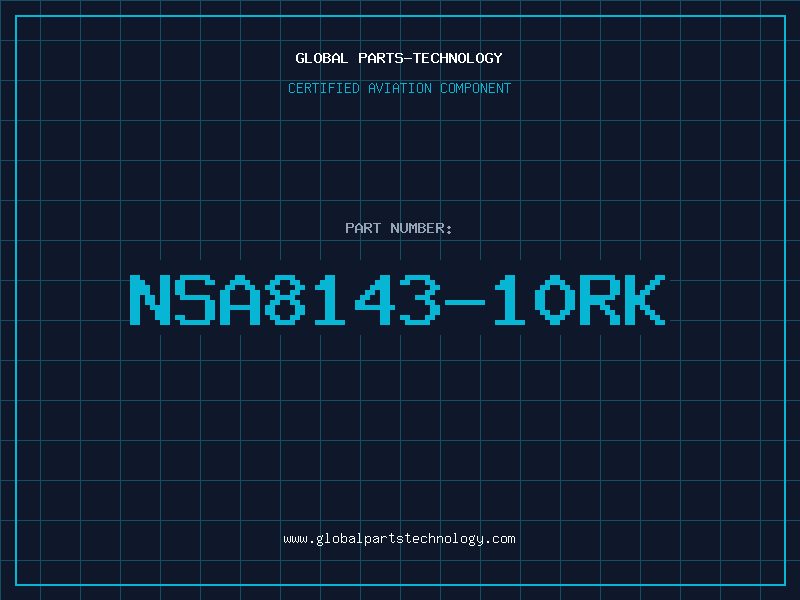This screenshot has height=600, width=800.
Task: Click the letter S in the part number
Action: [x=195, y=299]
